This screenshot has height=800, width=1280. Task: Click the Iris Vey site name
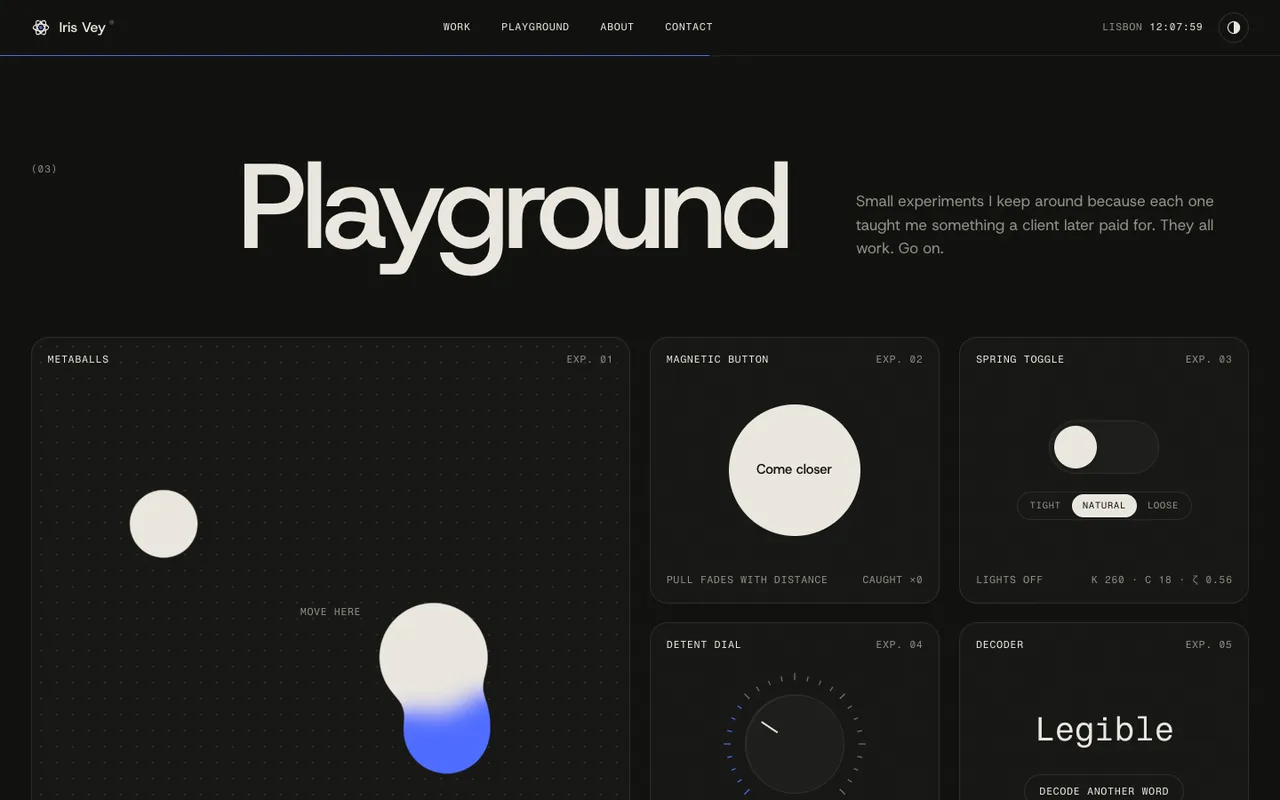pyautogui.click(x=82, y=27)
